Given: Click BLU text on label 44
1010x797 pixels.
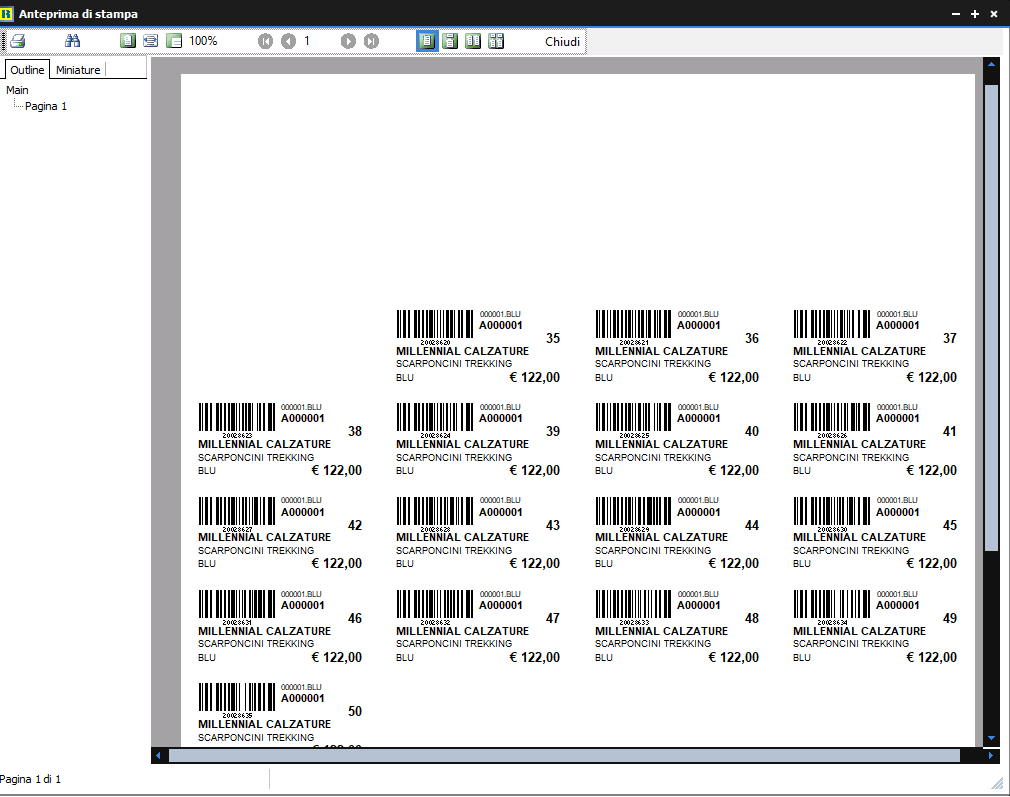Looking at the screenshot, I should pos(604,564).
